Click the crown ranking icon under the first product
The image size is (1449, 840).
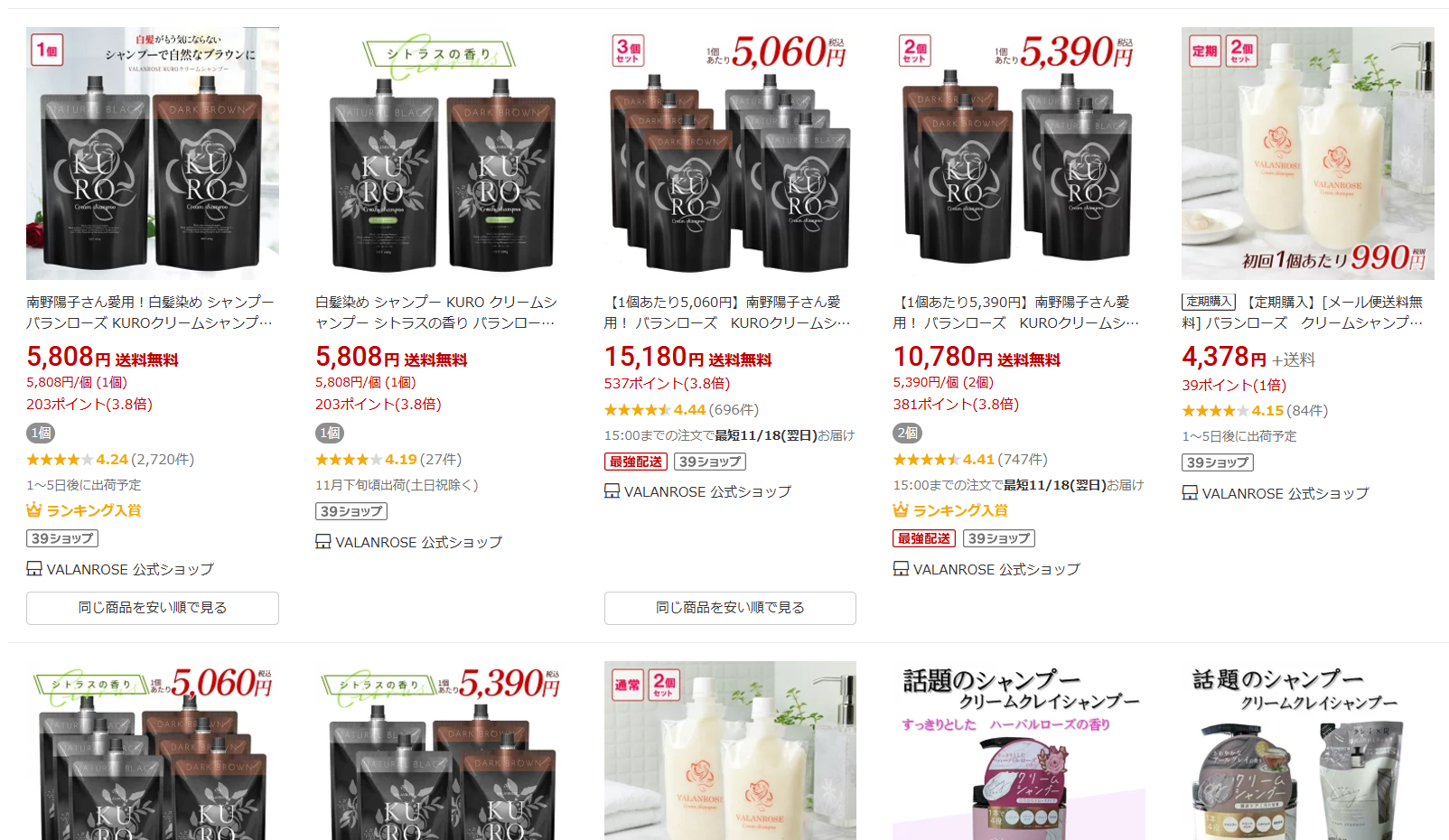click(34, 510)
